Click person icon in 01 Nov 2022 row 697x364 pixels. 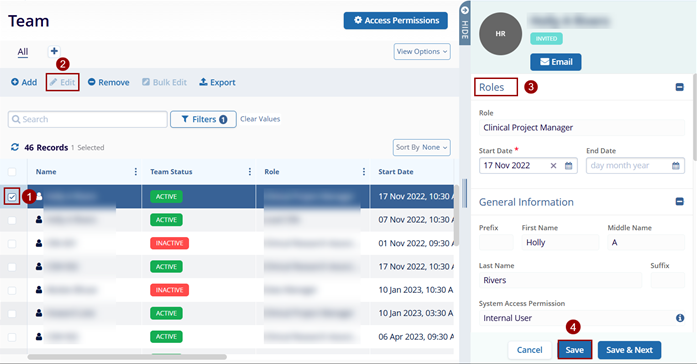click(x=39, y=243)
